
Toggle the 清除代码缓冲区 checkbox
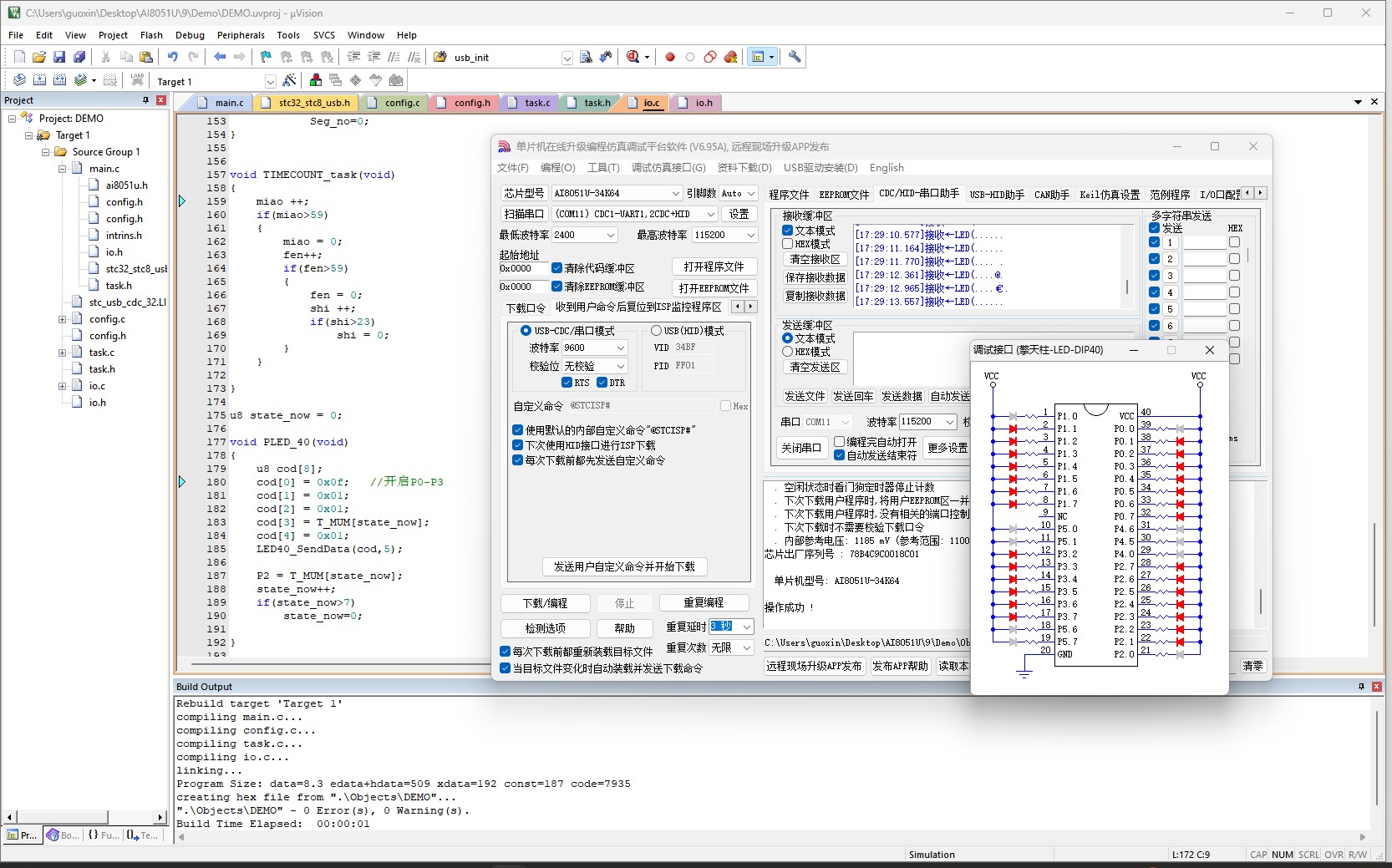pos(556,268)
